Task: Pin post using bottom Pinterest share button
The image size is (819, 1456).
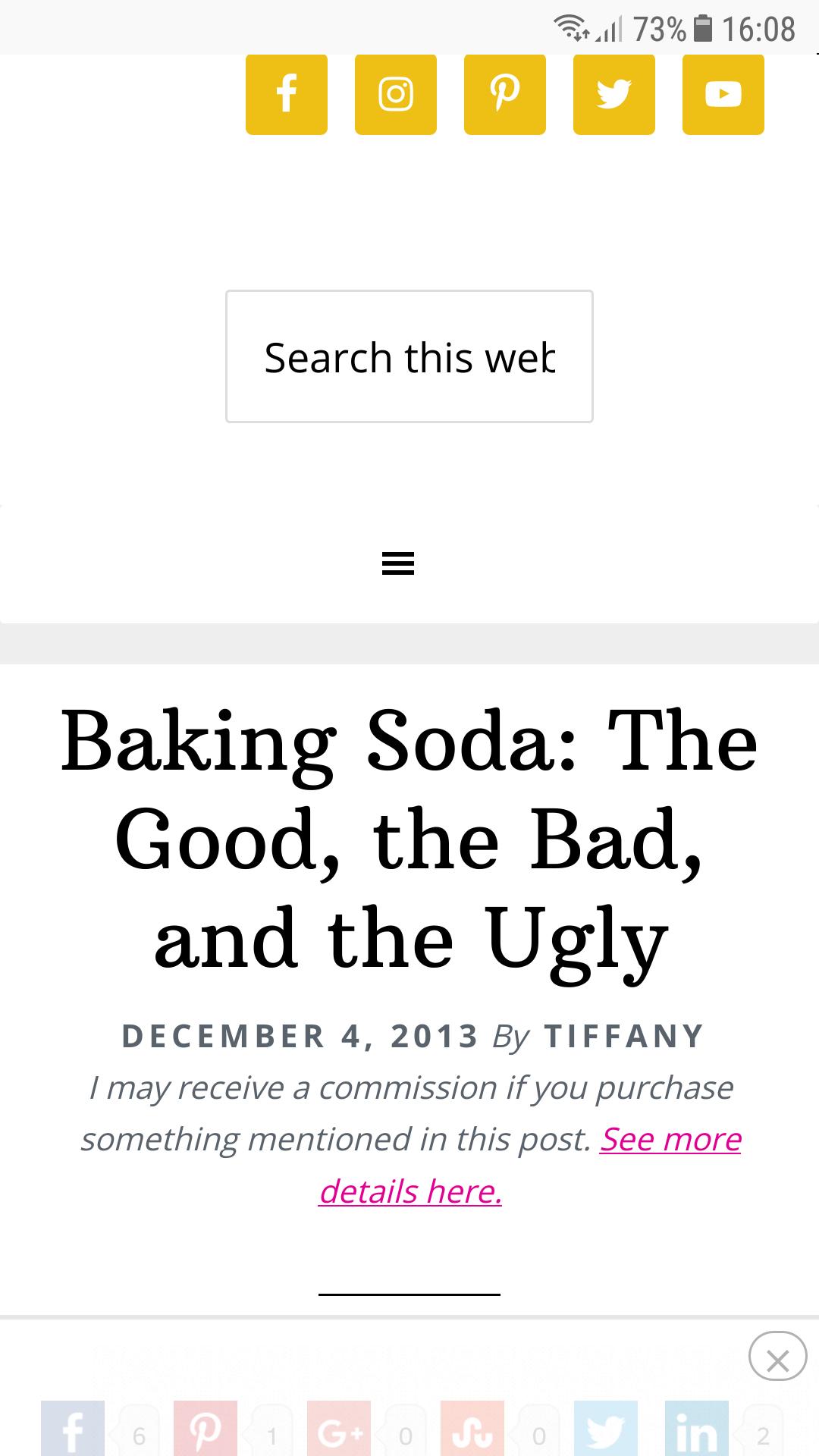Action: pyautogui.click(x=206, y=1429)
